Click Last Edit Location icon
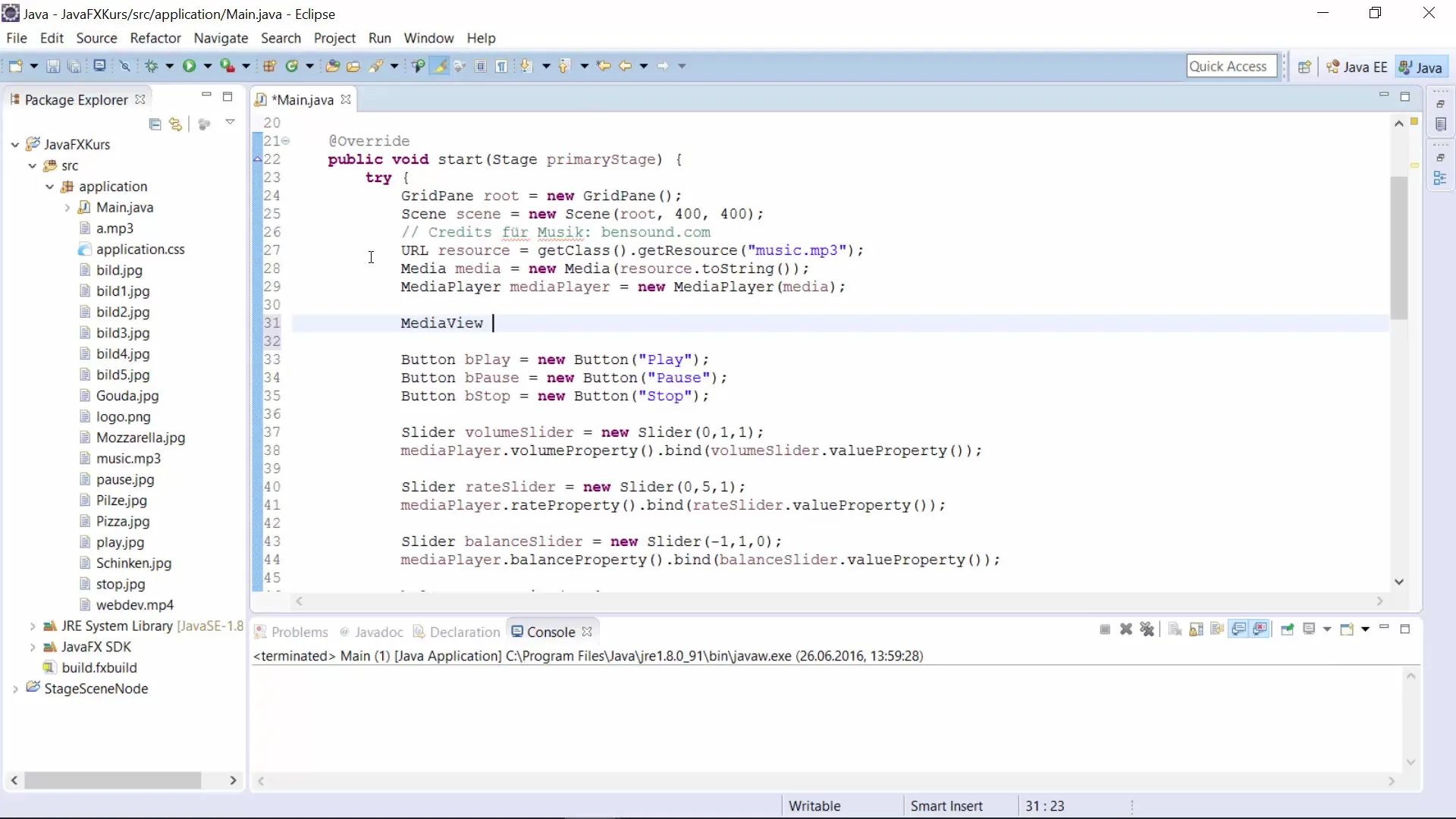Screen dimensions: 1456x819 click(604, 66)
